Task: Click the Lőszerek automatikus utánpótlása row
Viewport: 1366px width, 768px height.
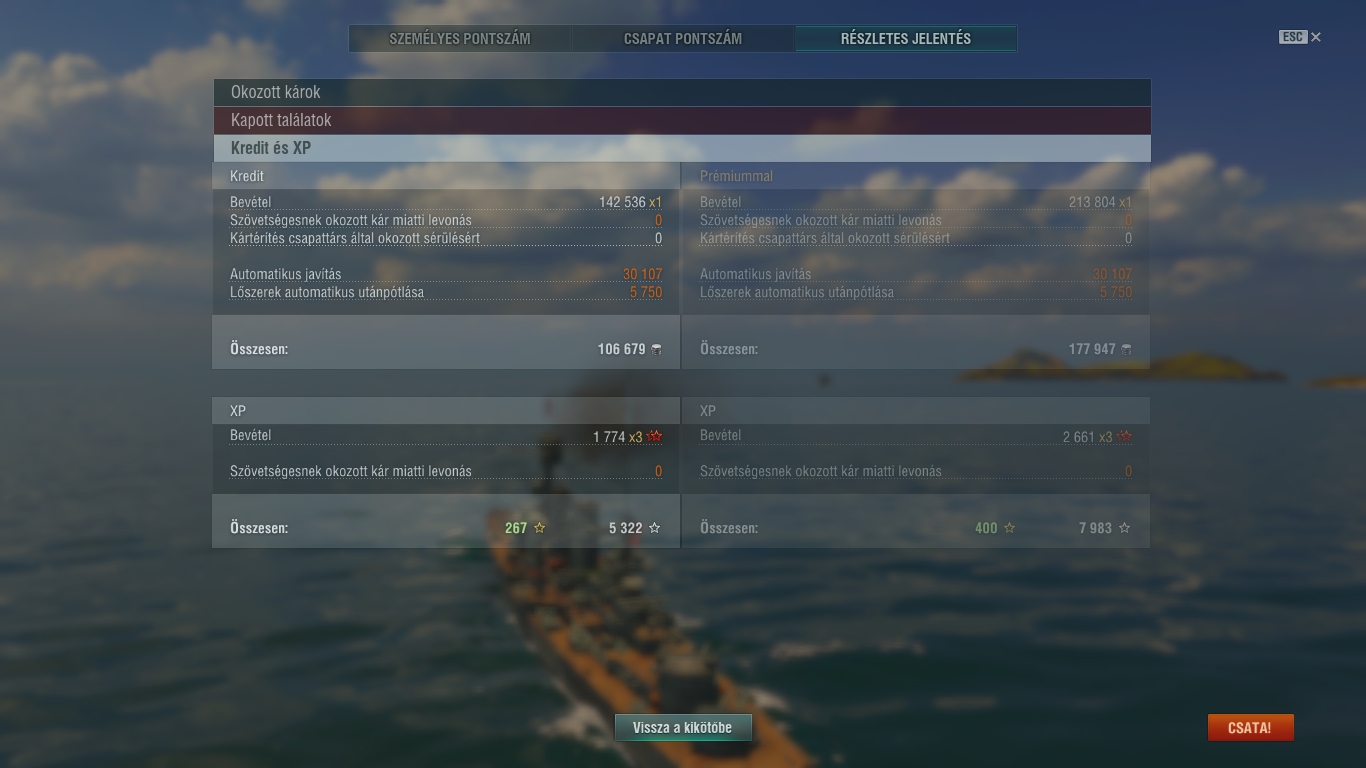Action: click(x=446, y=292)
